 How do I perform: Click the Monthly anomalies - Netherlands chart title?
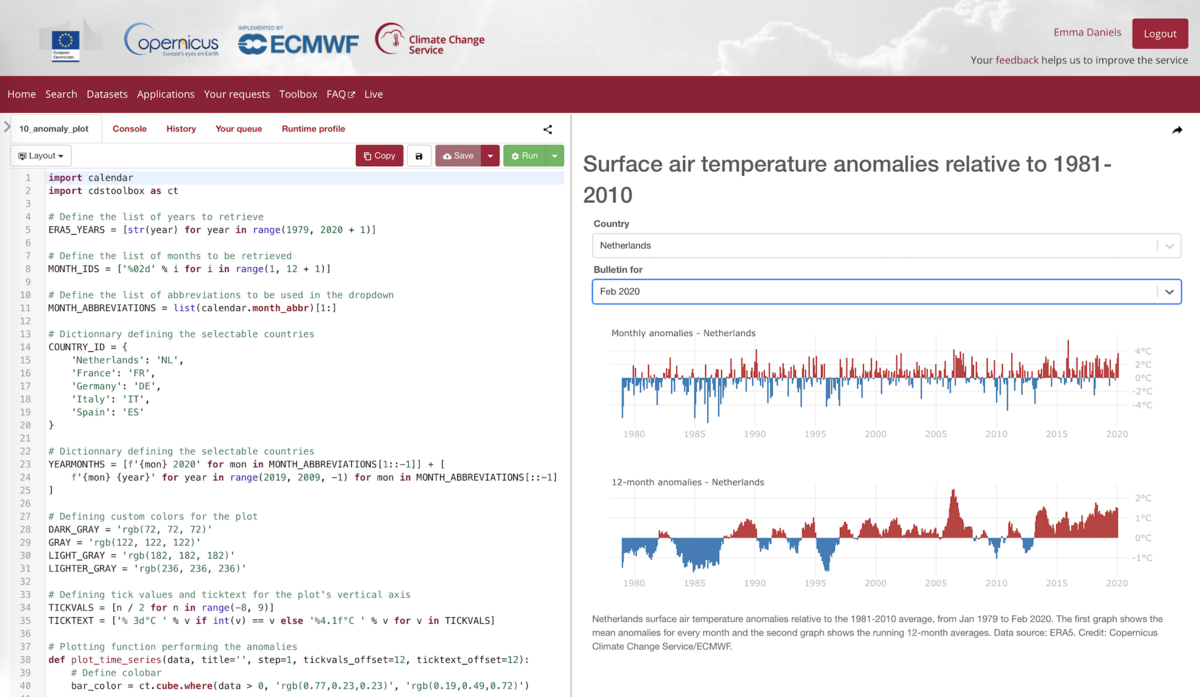(x=683, y=333)
